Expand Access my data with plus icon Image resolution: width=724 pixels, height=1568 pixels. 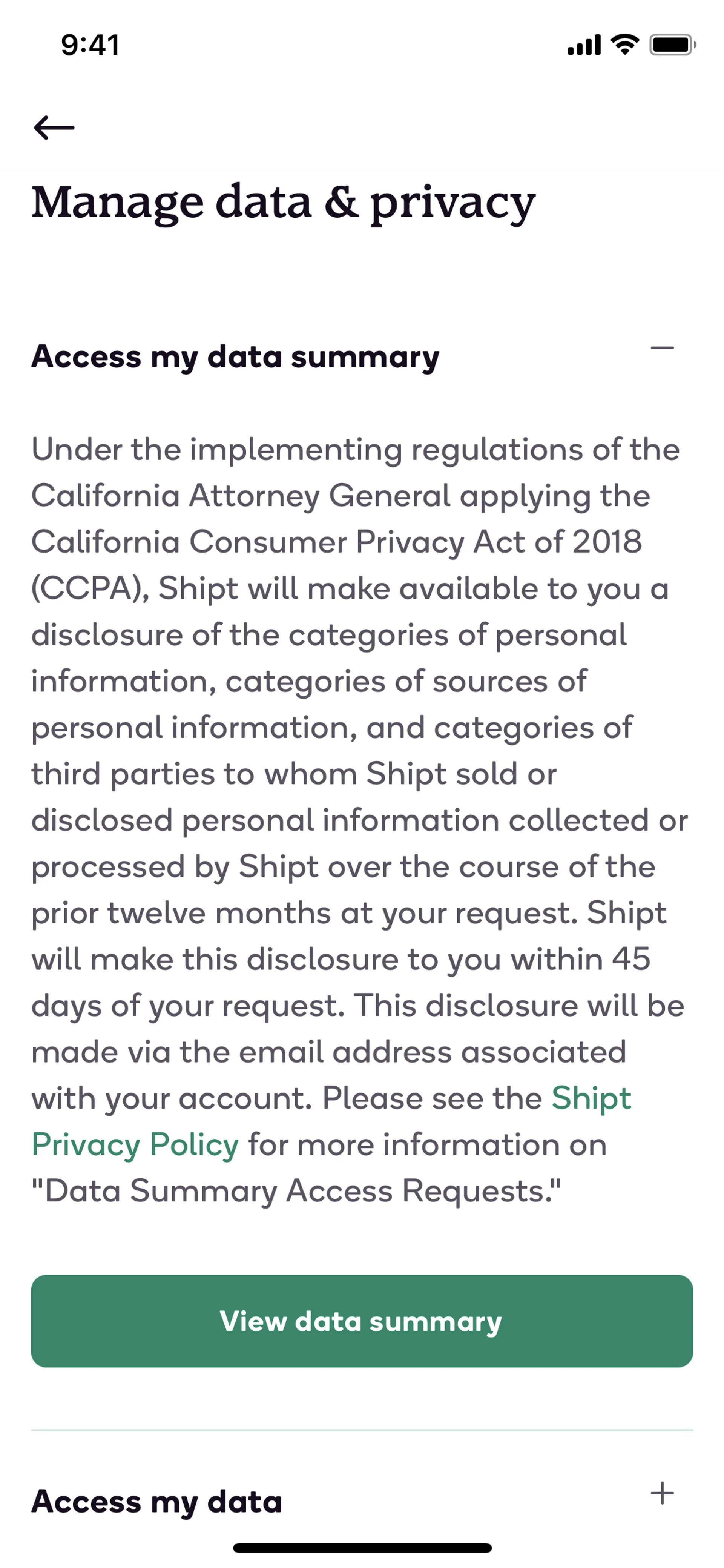coord(662,1493)
